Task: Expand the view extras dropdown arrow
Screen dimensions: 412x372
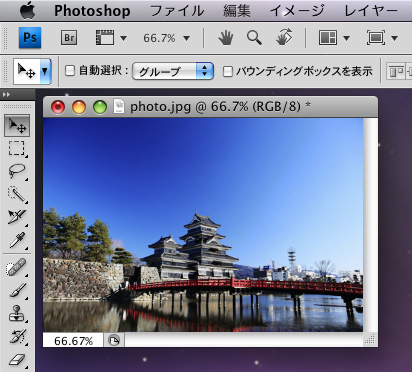Action: coord(123,38)
